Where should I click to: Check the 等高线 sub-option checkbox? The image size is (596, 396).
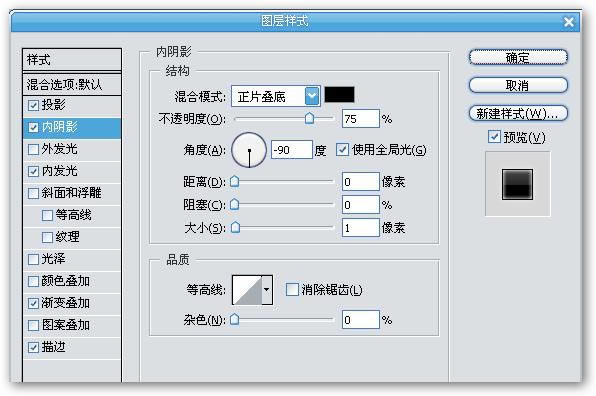[x=47, y=215]
